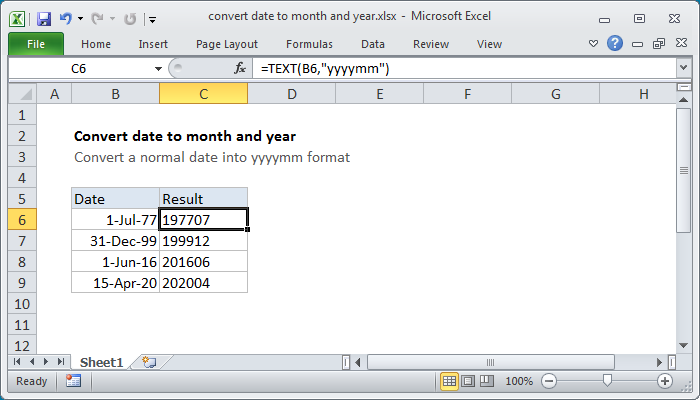Click the formula bar with TEXT formula
This screenshot has width=700, height=400.
pos(464,68)
